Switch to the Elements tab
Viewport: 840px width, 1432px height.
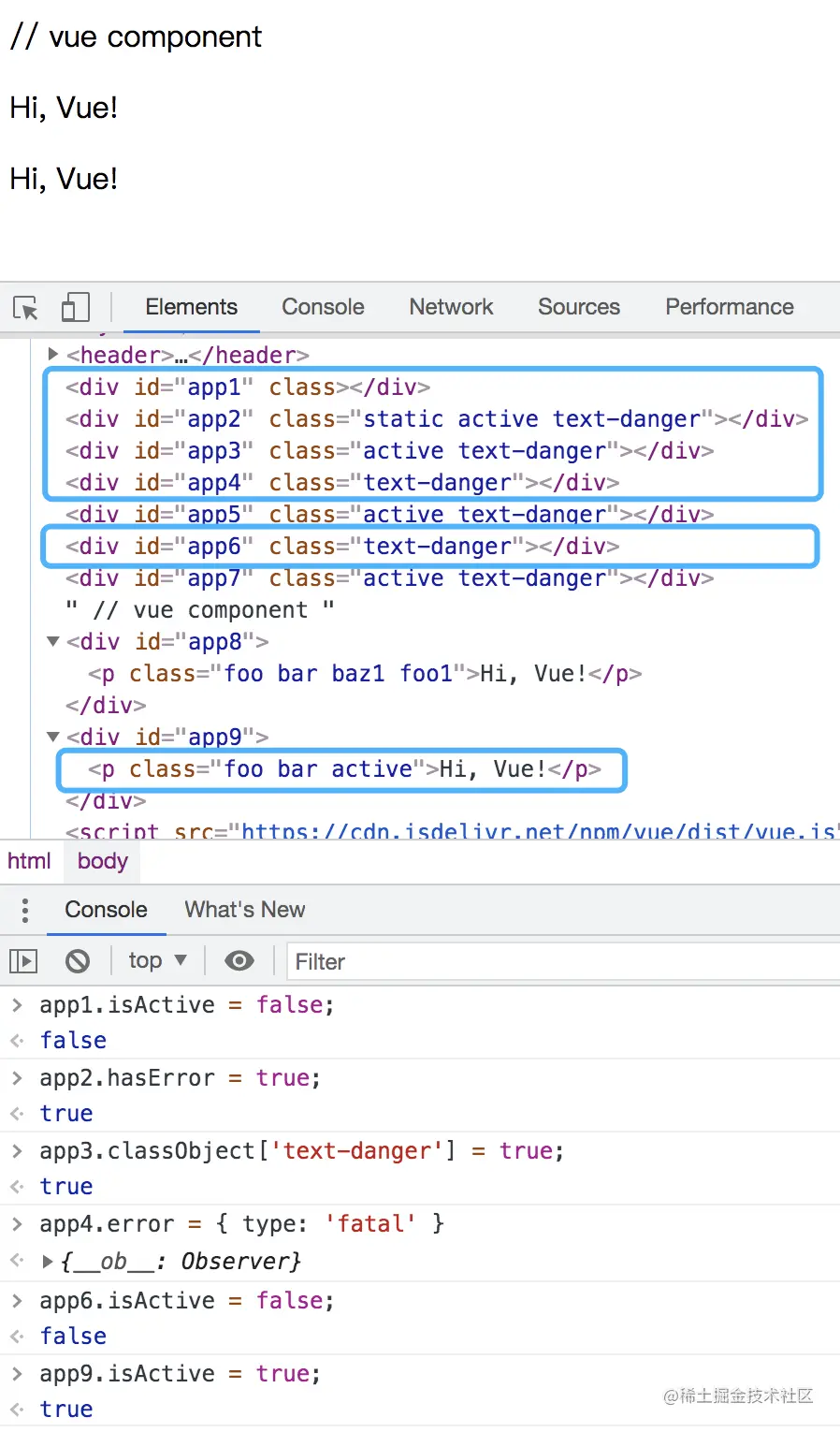(192, 307)
